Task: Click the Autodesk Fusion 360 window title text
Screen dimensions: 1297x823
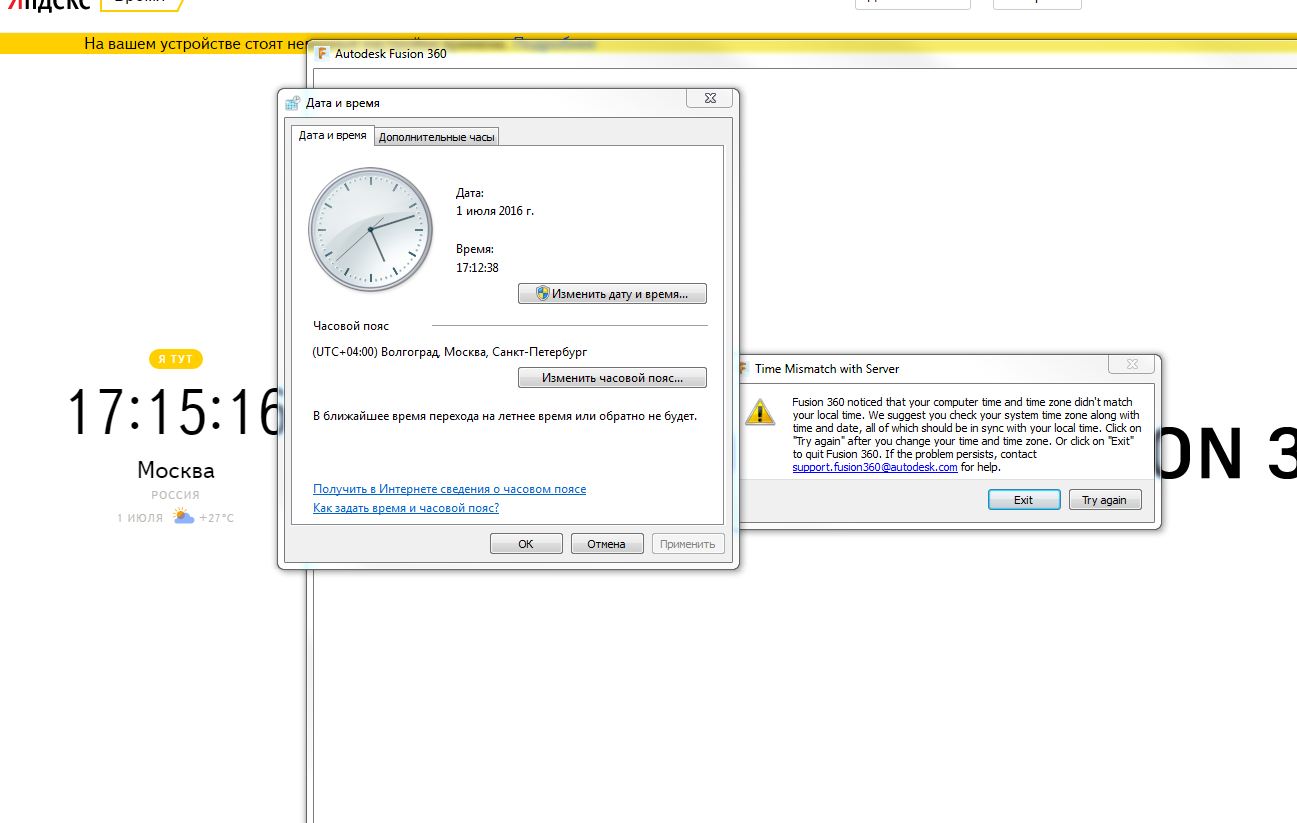Action: 391,53
